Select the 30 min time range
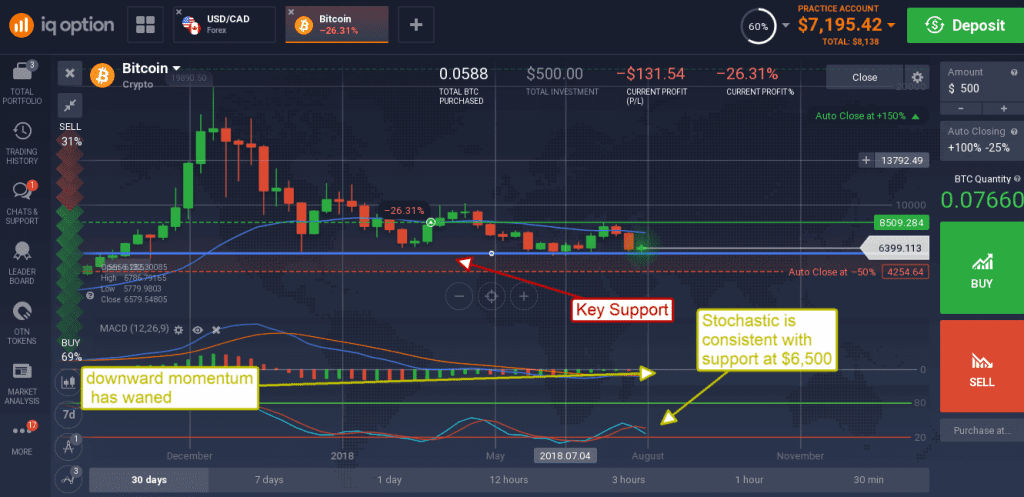Screen dimensions: 1024x497 (869, 480)
